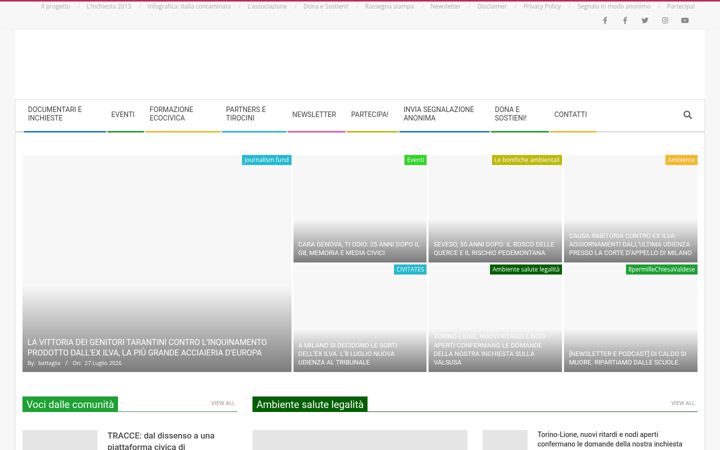
Task: Select the 8permilleChiesaValdese tag
Action: pos(662,270)
